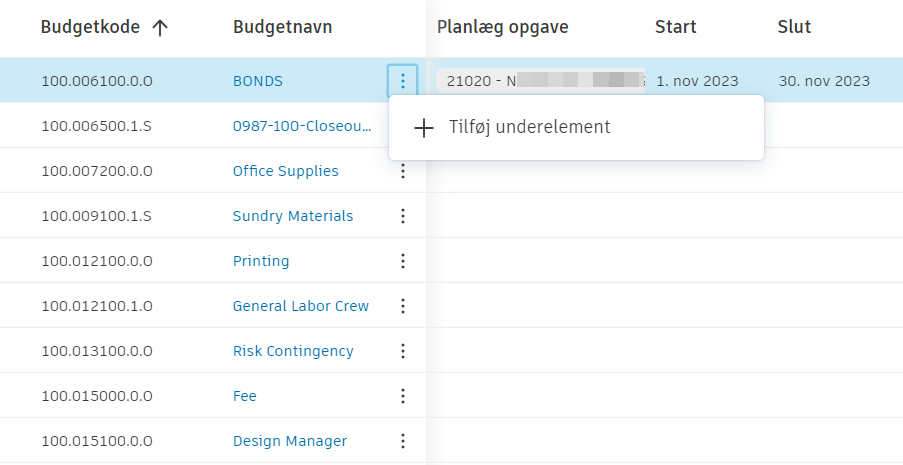The height and width of the screenshot is (465, 903).
Task: Open the three-dot menu for Printing
Action: 403,261
